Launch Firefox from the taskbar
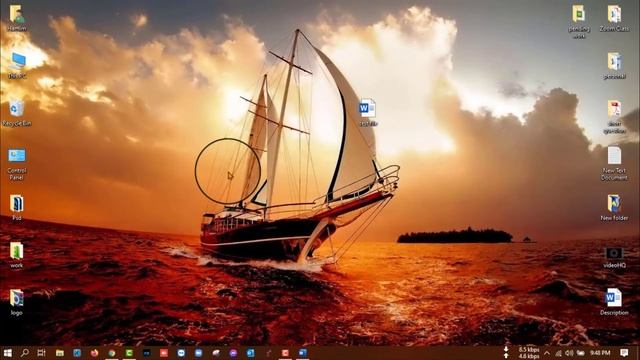 pyautogui.click(x=94, y=353)
